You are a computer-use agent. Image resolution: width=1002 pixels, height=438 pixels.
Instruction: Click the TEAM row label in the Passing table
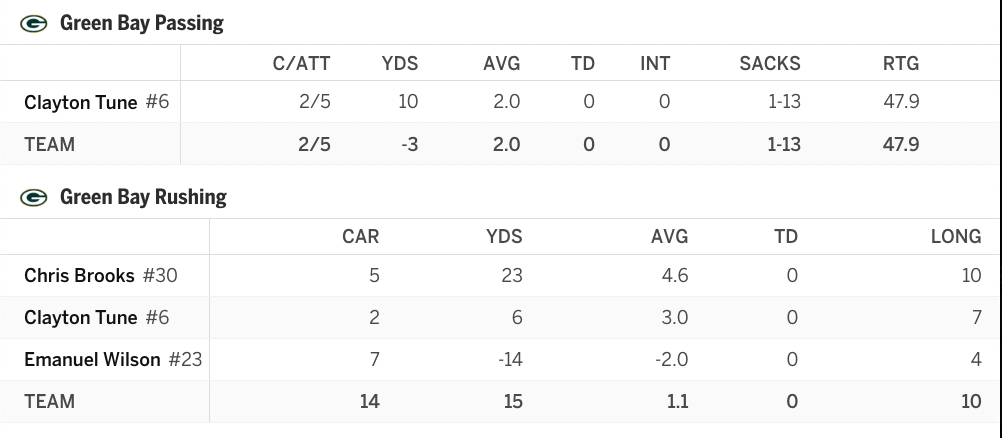click(x=50, y=144)
